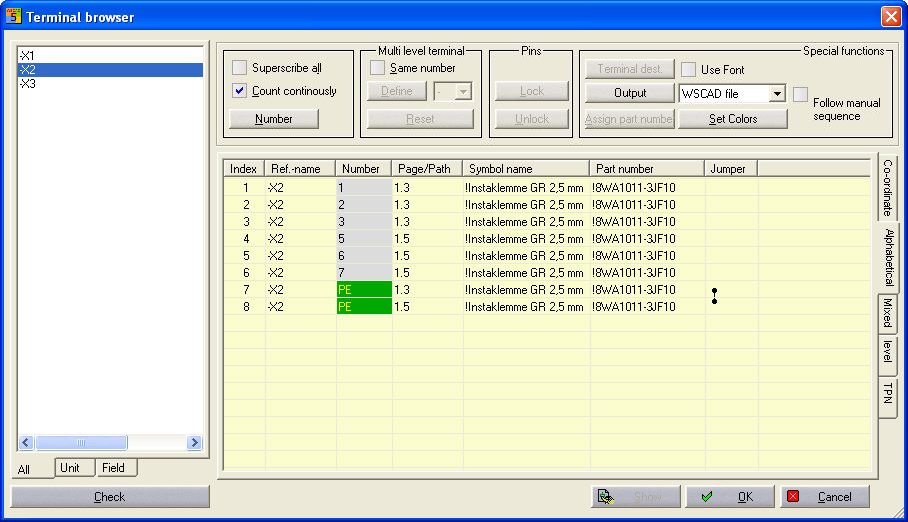Click the Number button

click(x=274, y=119)
